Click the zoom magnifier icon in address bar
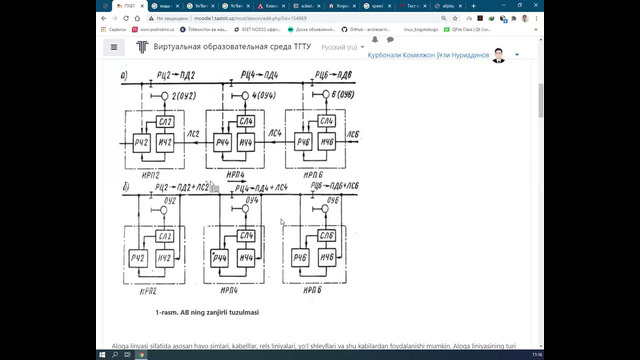Screen dimensions: 640x360 444,18
